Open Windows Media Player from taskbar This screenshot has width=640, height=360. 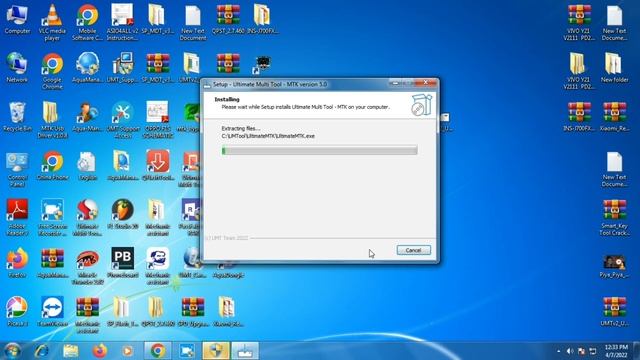[128, 351]
